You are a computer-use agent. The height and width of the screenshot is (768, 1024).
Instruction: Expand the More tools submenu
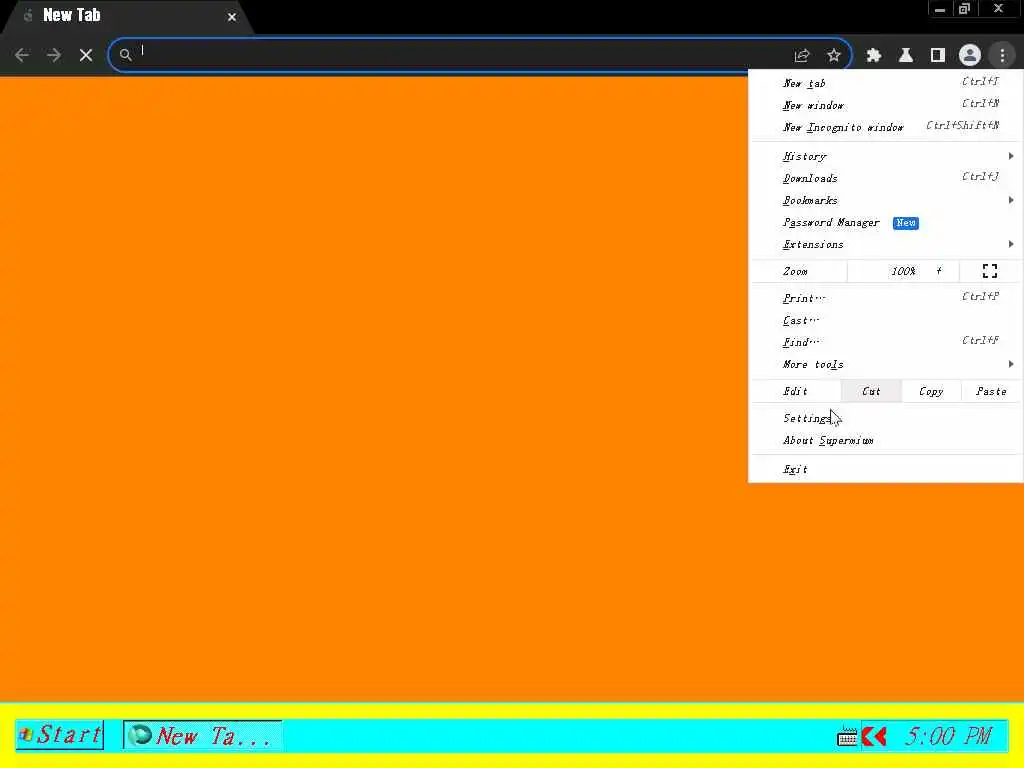886,364
